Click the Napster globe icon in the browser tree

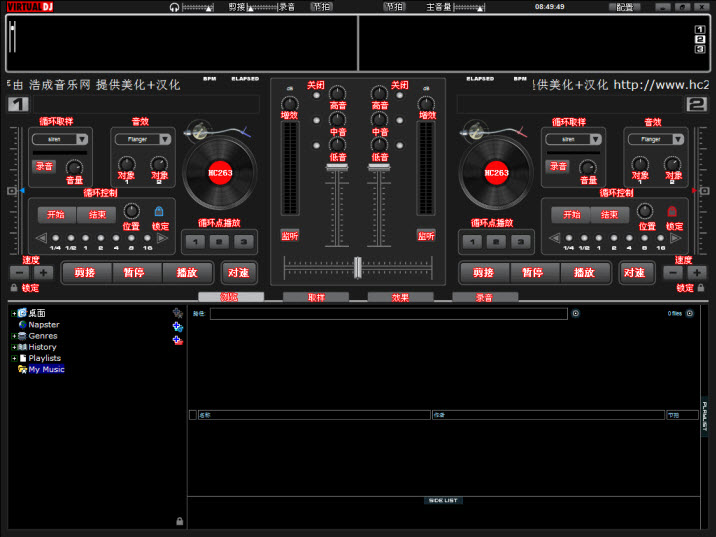click(22, 325)
